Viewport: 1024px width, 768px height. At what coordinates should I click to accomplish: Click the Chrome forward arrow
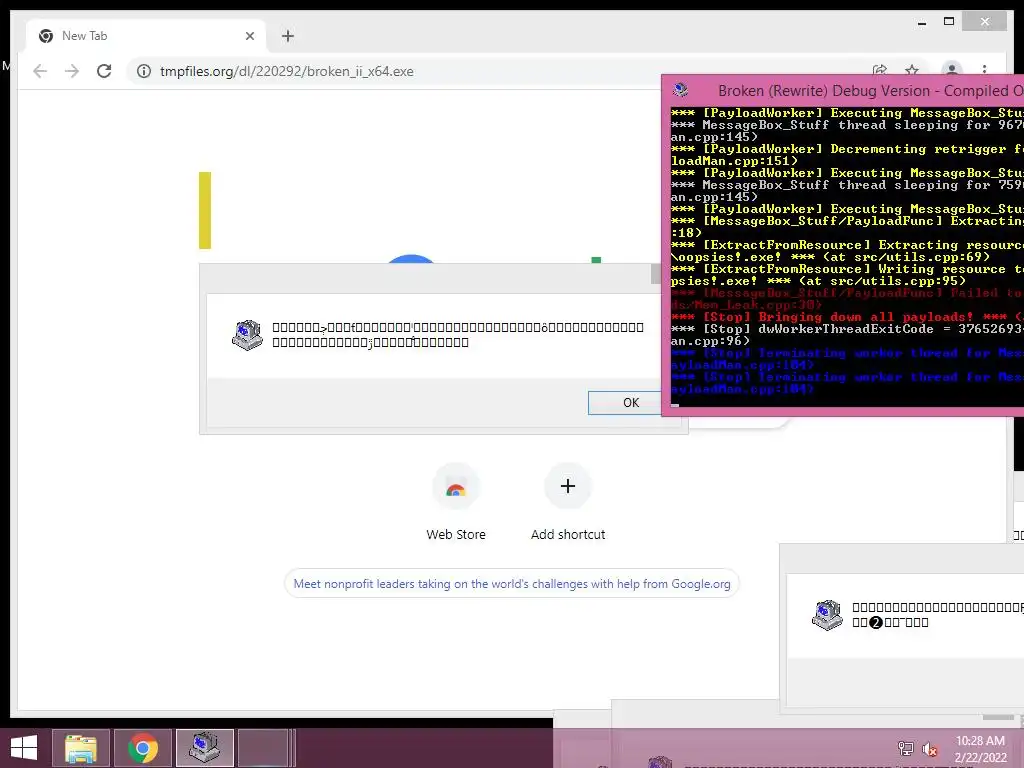[x=72, y=71]
